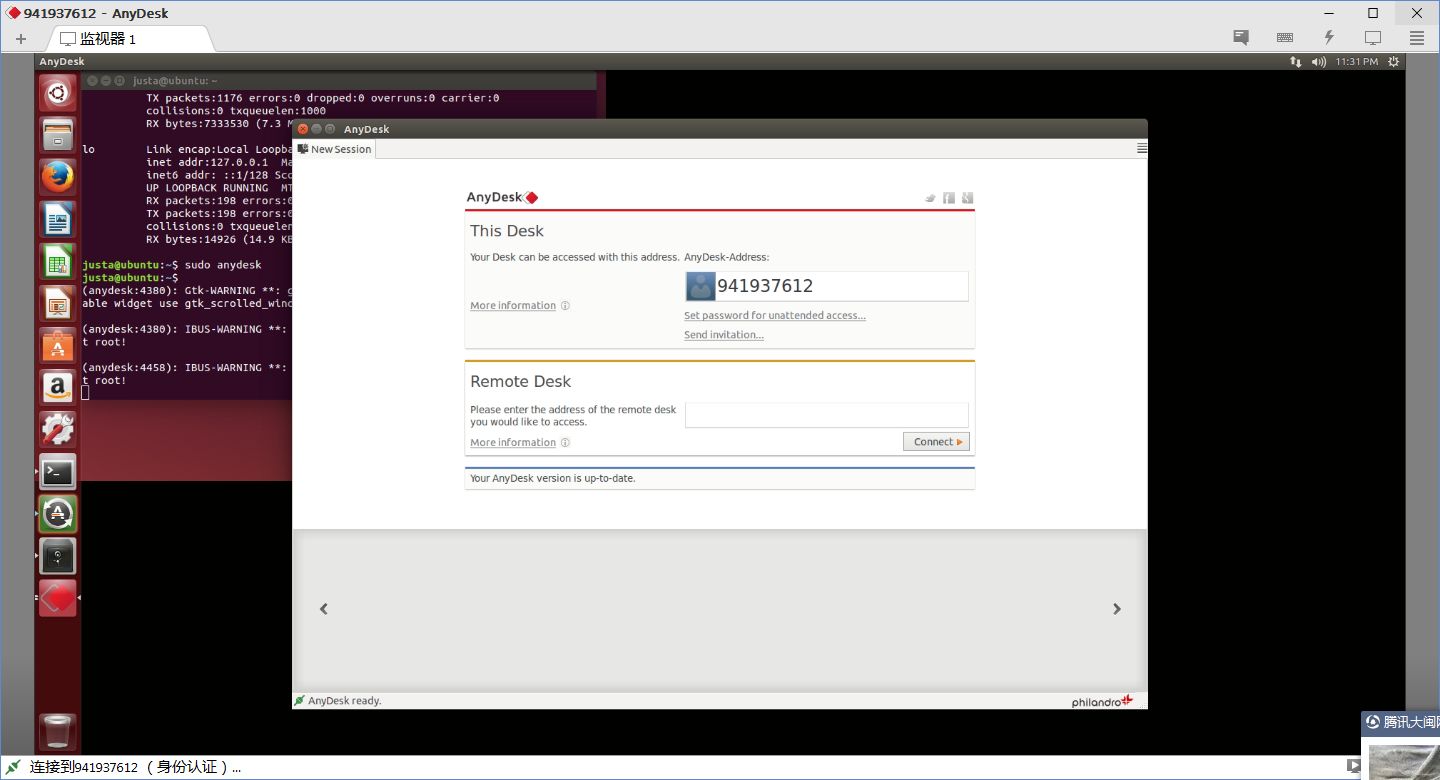Viewport: 1440px width, 780px height.
Task: Open System Settings wrench-gear icon
Action: pyautogui.click(x=58, y=430)
